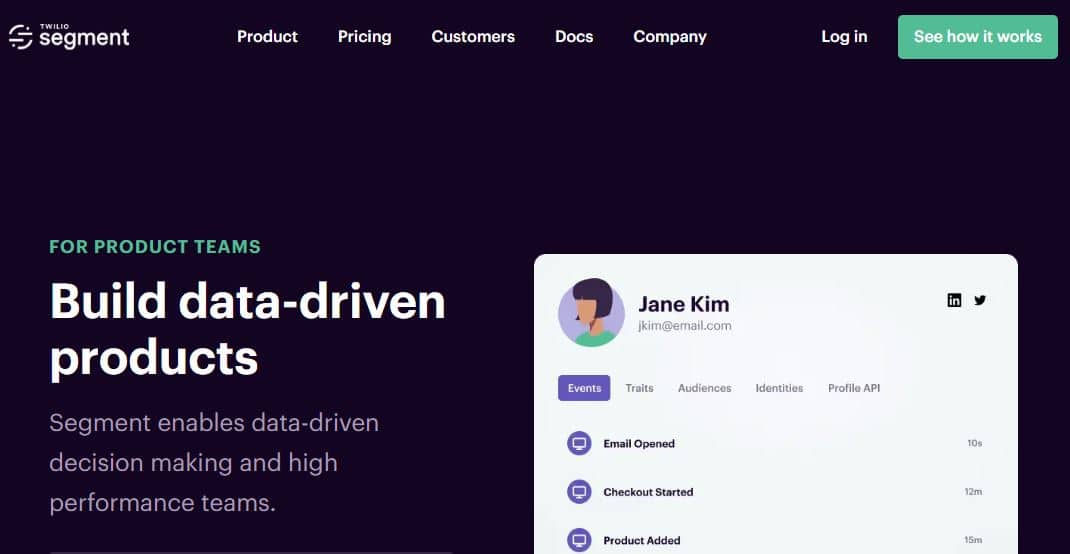Viewport: 1070px width, 554px height.
Task: Click the Jane Kim name heading
Action: tap(684, 304)
